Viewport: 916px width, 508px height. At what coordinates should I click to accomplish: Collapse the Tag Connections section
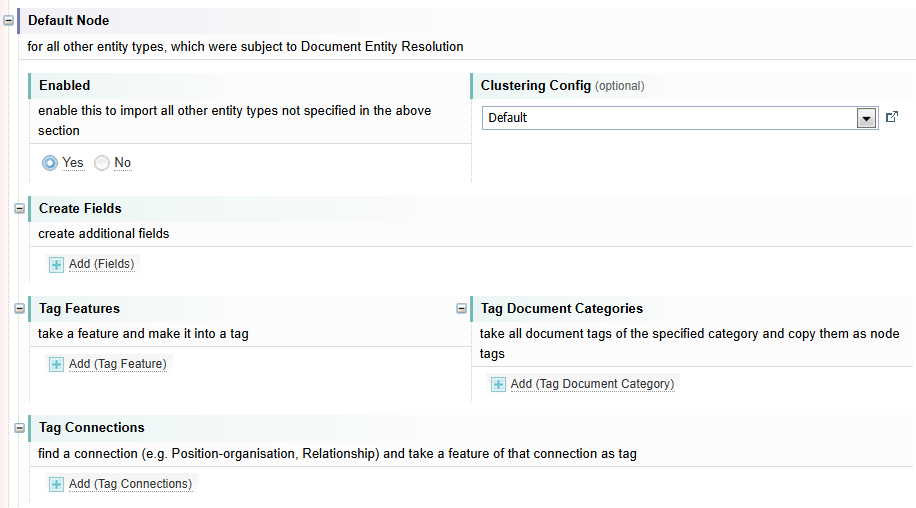20,428
